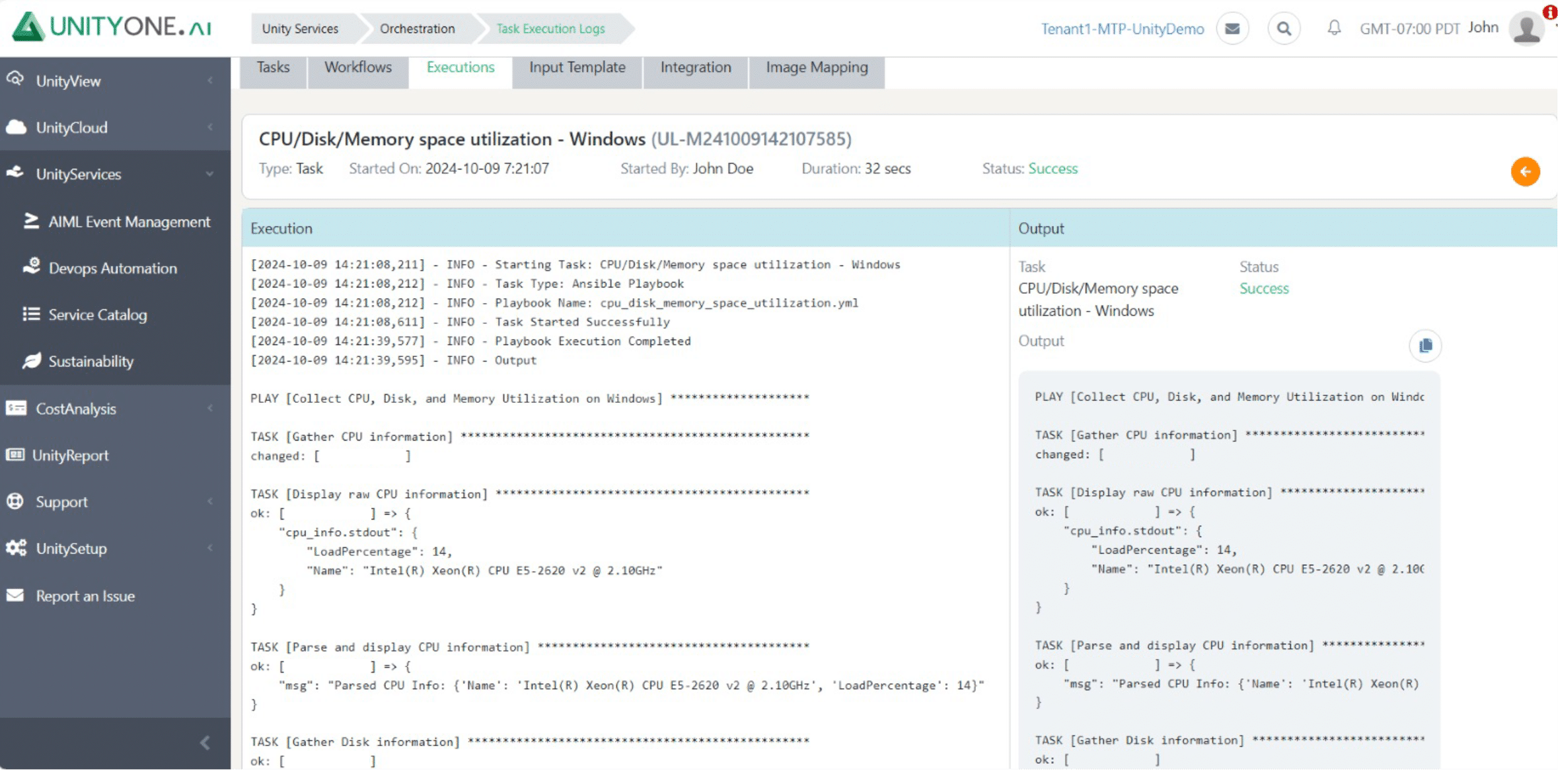Open the mail envelope icon in header
The image size is (1568, 770).
[1232, 29]
